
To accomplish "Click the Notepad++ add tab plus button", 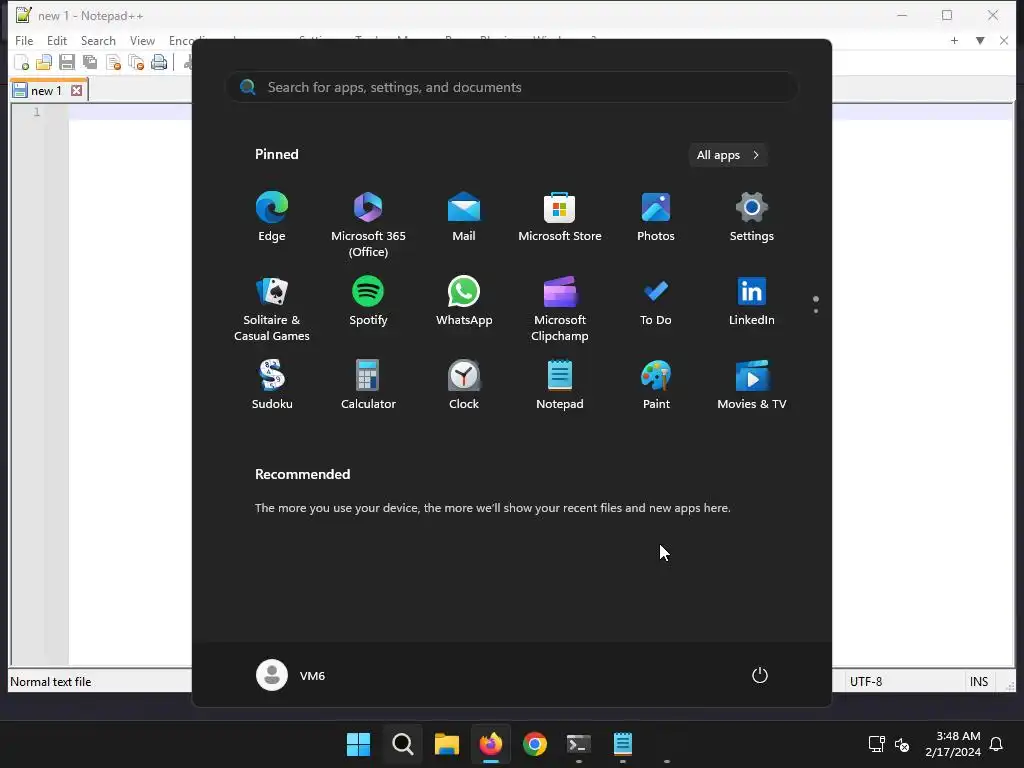I will pyautogui.click(x=954, y=40).
